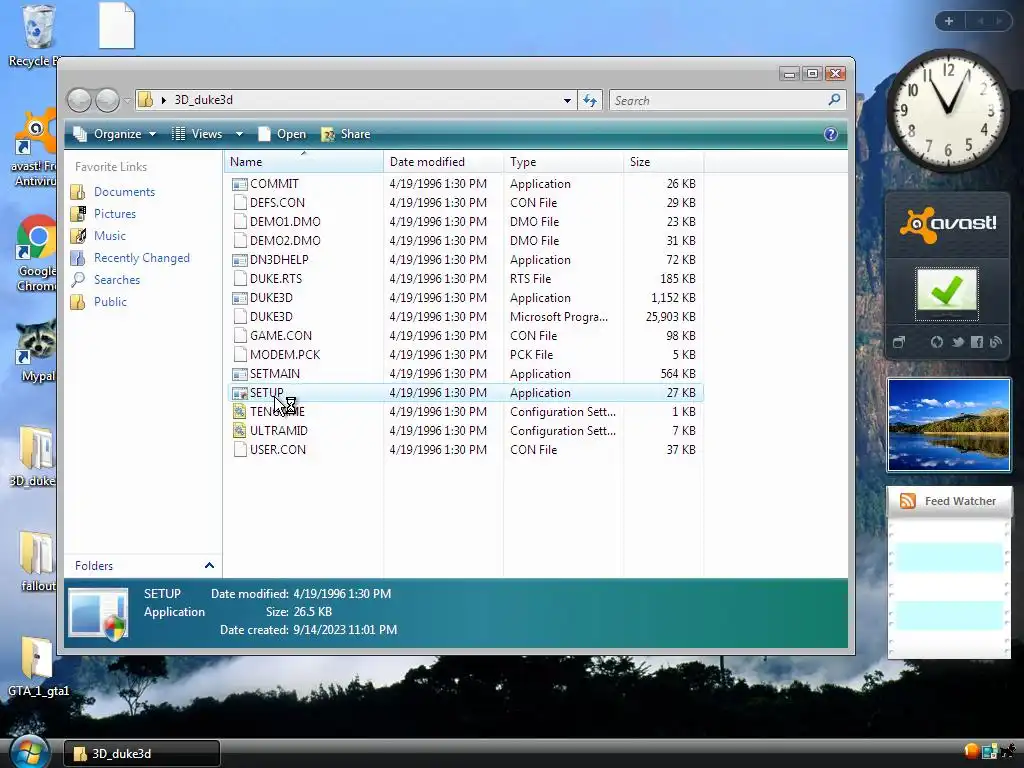Select the SETMAIN application
The image size is (1024, 768).
tap(465, 374)
